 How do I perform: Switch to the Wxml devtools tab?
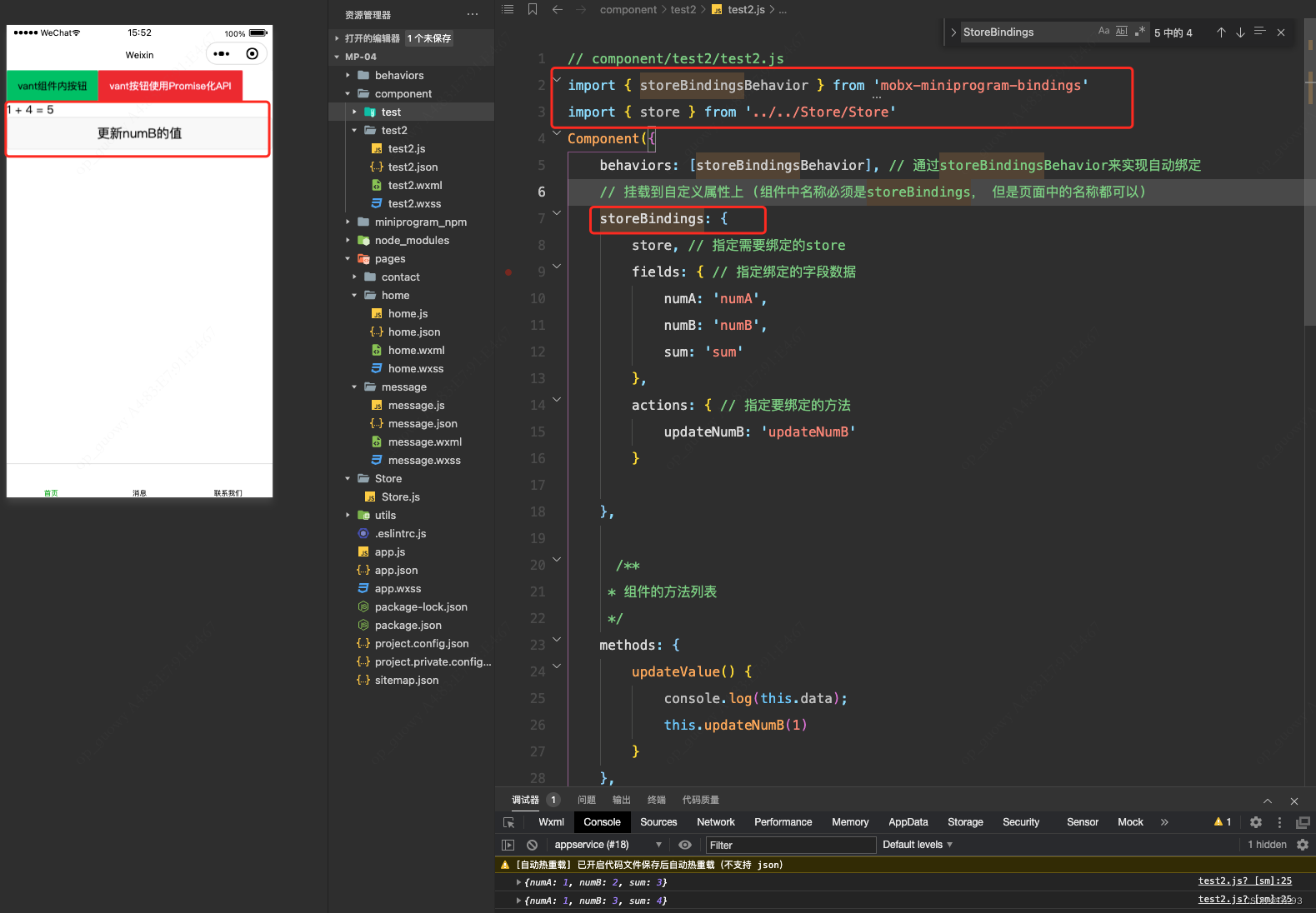point(551,822)
